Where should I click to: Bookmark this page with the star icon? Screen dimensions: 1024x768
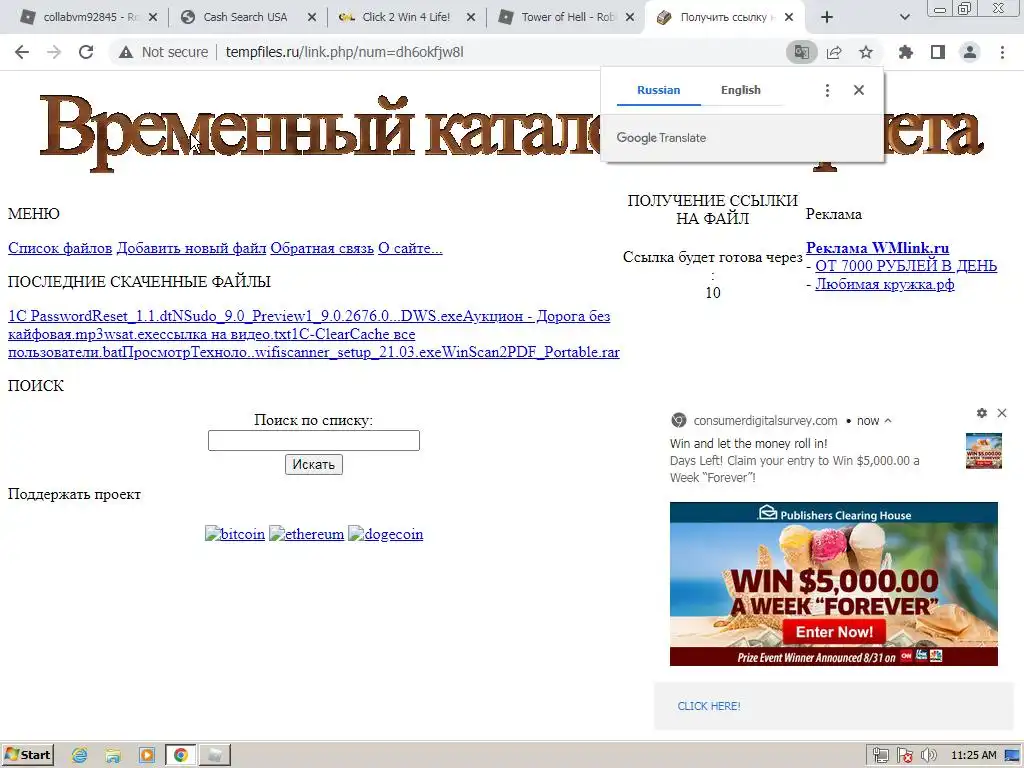(866, 52)
